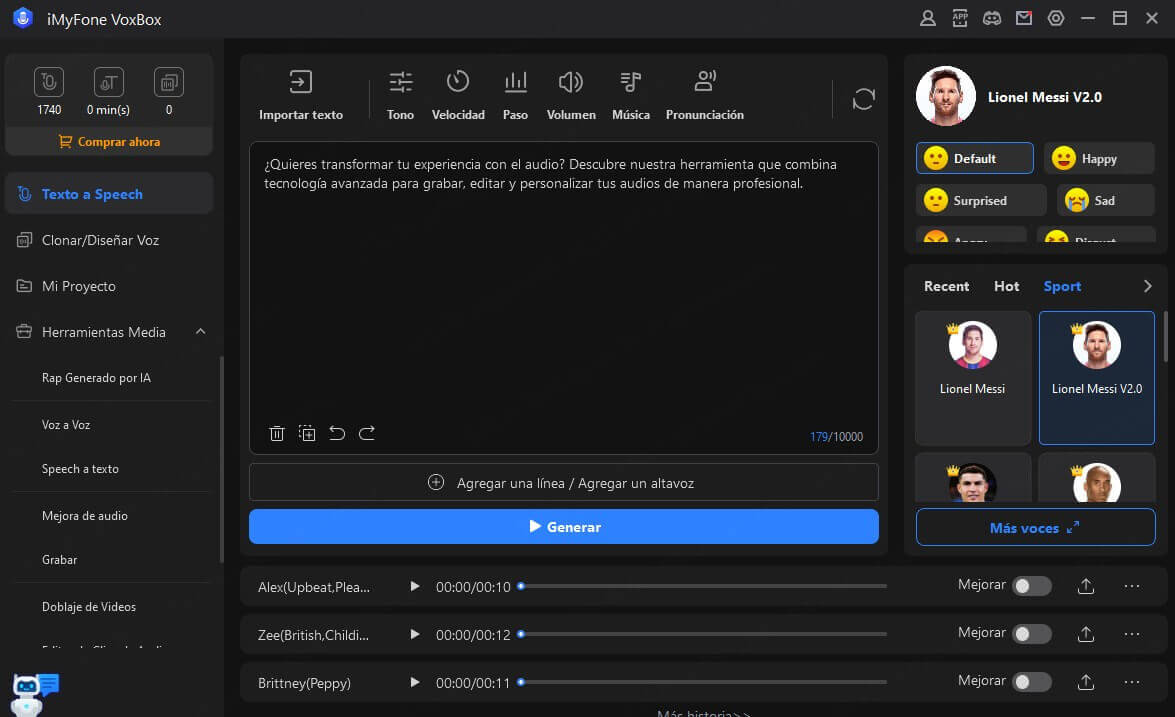
Task: Export the Brittney(Peppy) audio
Action: pyautogui.click(x=1086, y=682)
